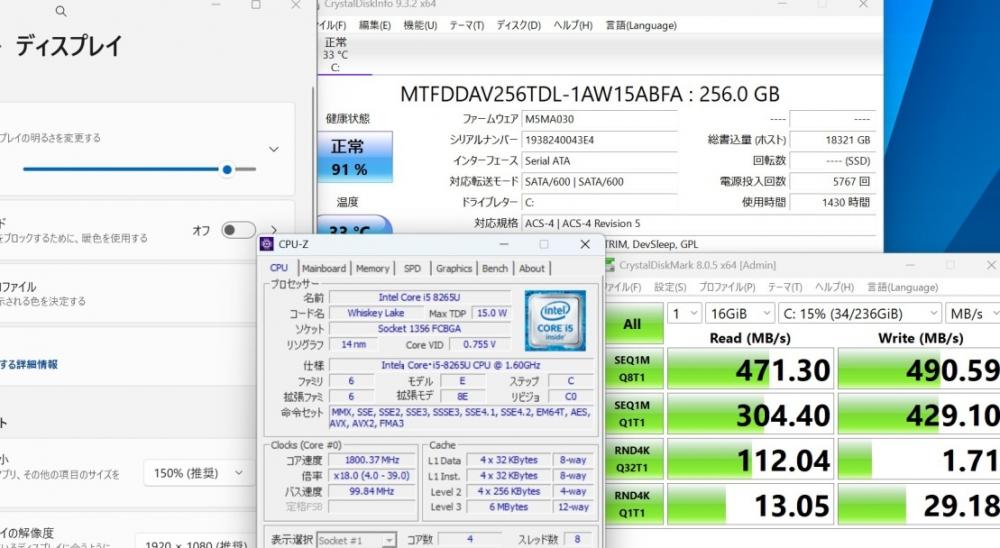The image size is (1000, 548).
Task: Click firmware field M5MA030
Action: pyautogui.click(x=599, y=119)
